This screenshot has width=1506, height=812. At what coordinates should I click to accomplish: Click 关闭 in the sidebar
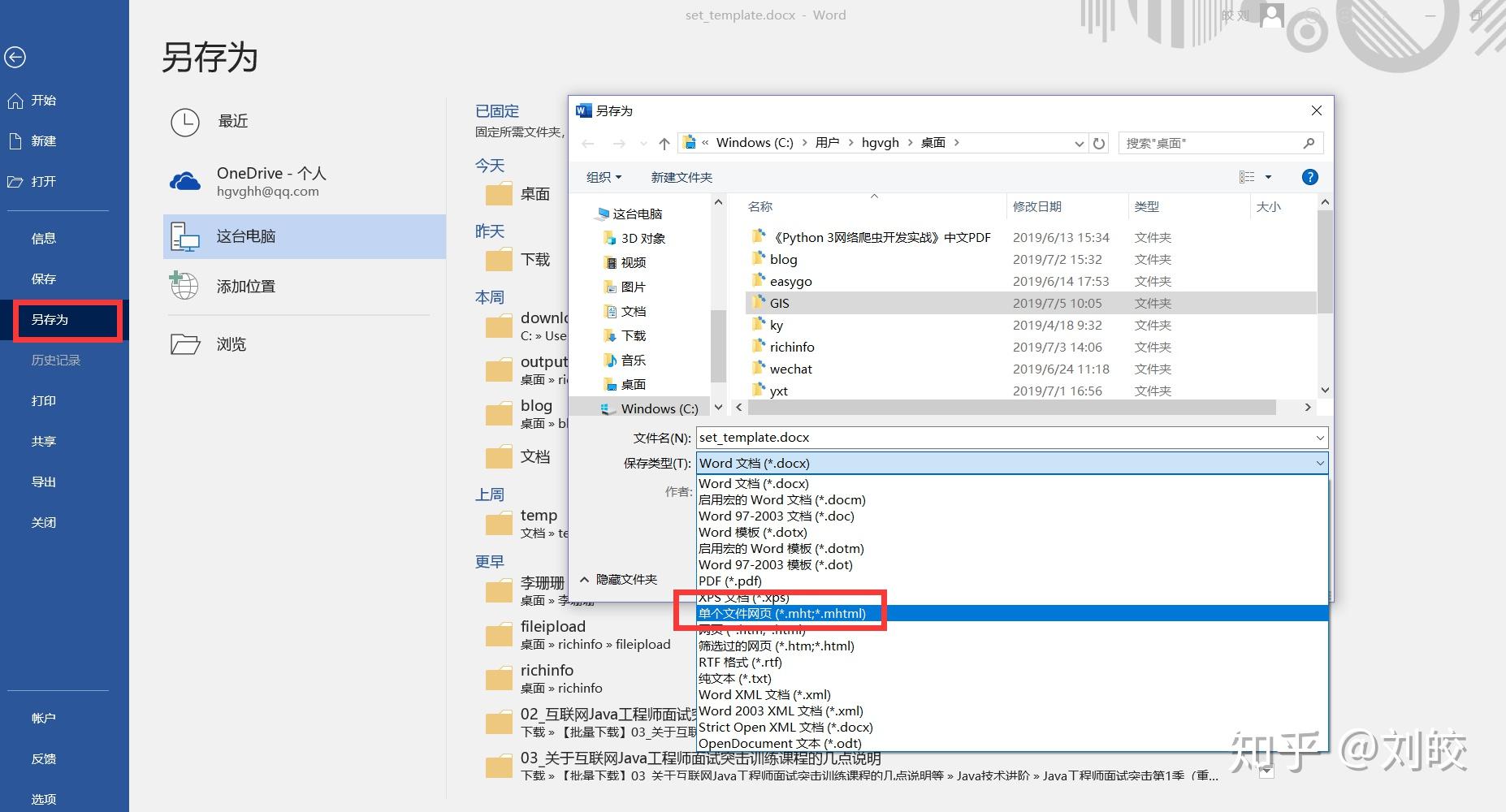point(44,523)
